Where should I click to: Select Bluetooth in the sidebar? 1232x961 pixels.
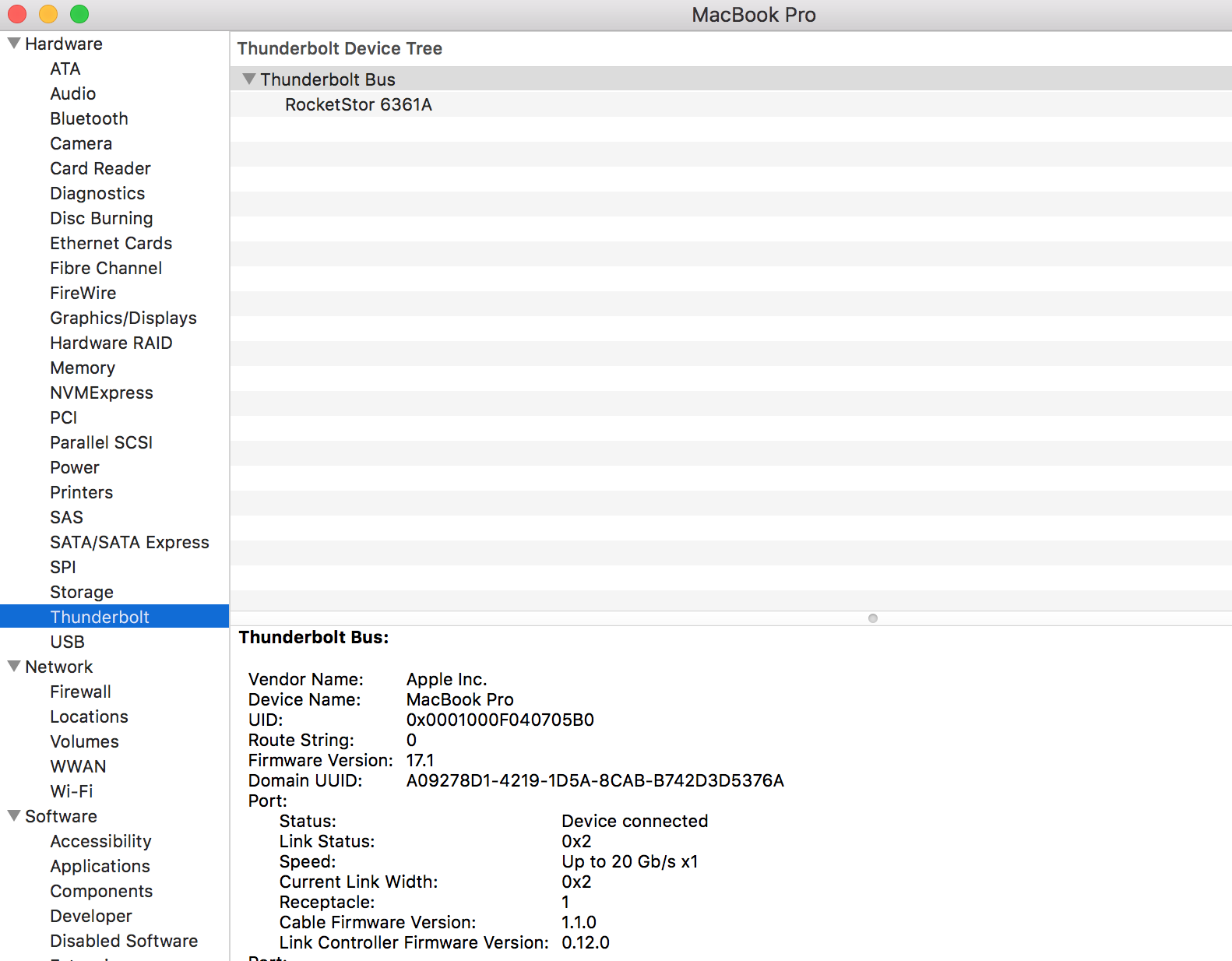click(x=89, y=118)
